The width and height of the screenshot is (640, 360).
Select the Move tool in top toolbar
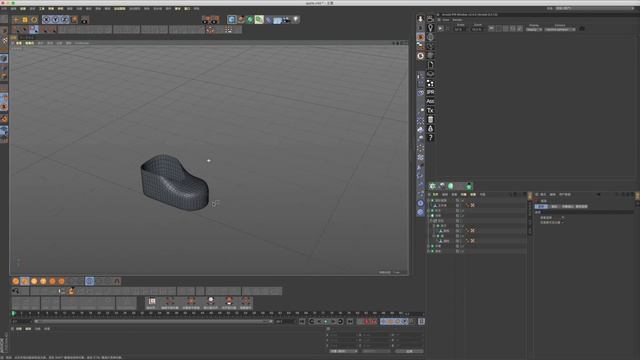pyautogui.click(x=16, y=20)
